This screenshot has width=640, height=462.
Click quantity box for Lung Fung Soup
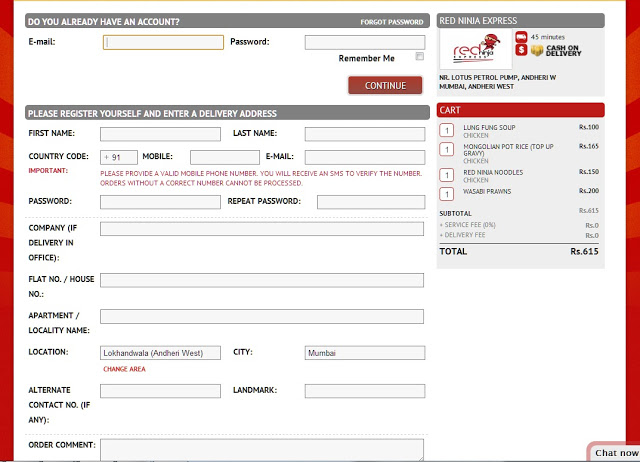coord(447,130)
